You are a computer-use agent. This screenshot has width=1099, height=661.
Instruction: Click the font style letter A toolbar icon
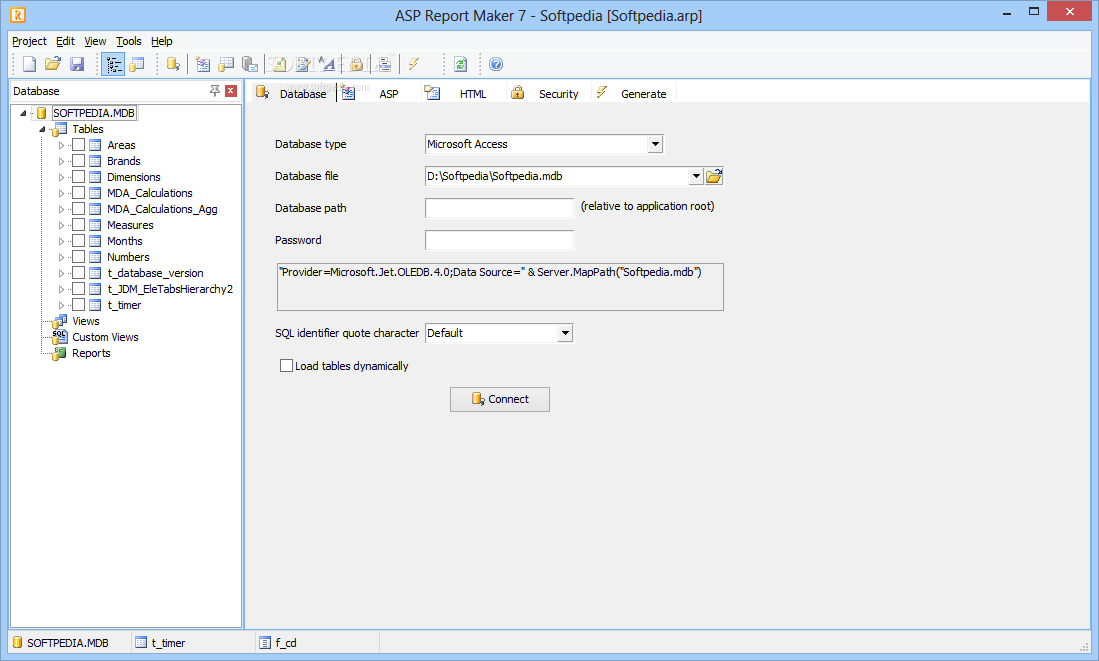(327, 64)
